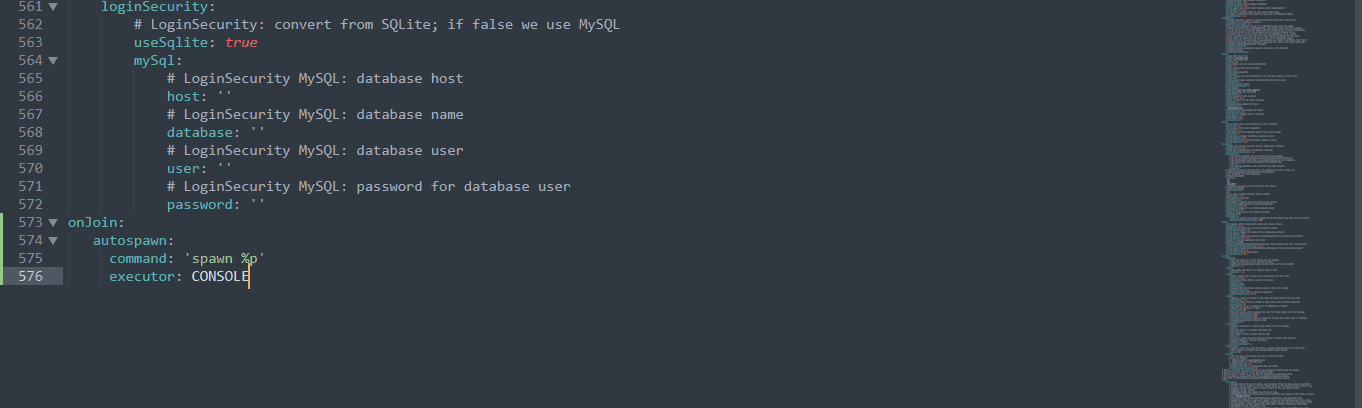The image size is (1362, 408).
Task: Collapse the loginSecurity block fold arrow
Action: (53, 7)
